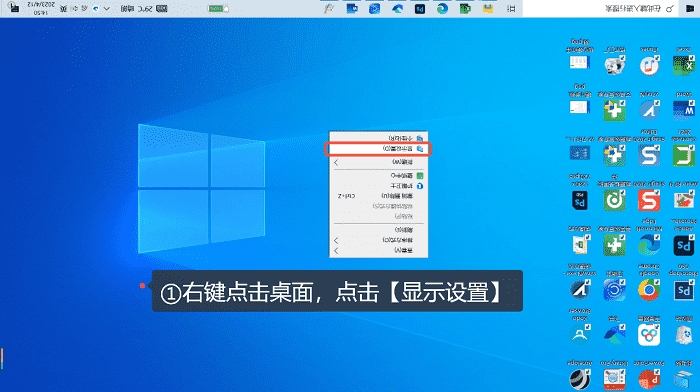Click the battery 100% indicator
Viewport: 700px width, 392px height.
tap(219, 8)
